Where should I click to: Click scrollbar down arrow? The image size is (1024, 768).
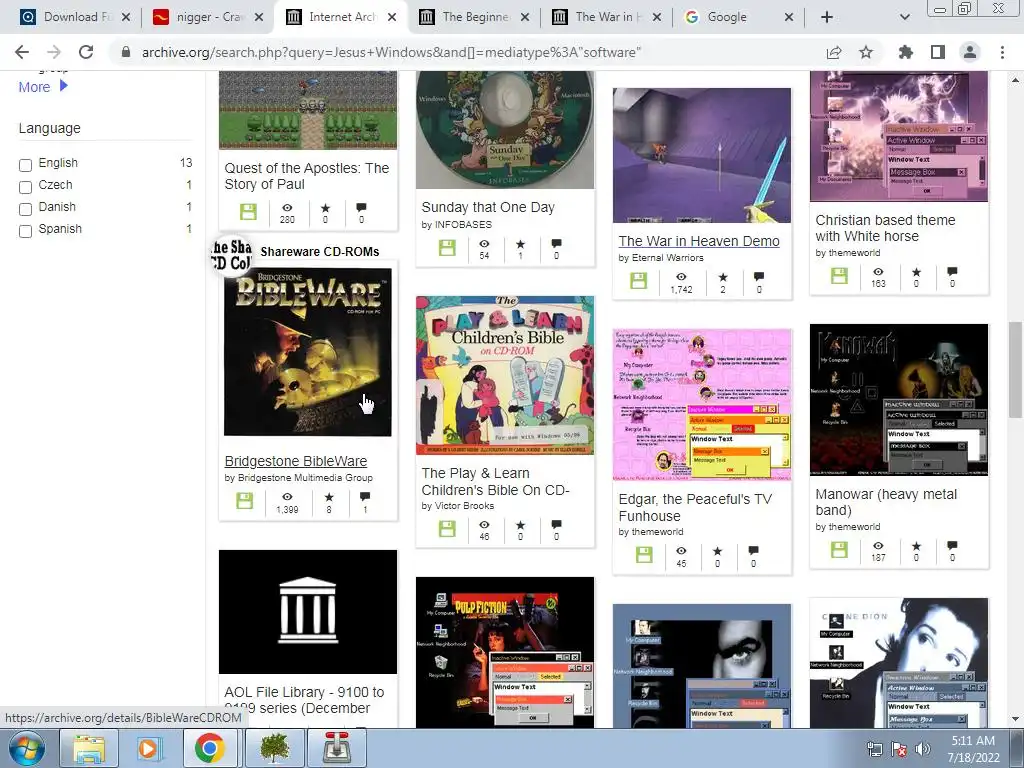point(1015,720)
